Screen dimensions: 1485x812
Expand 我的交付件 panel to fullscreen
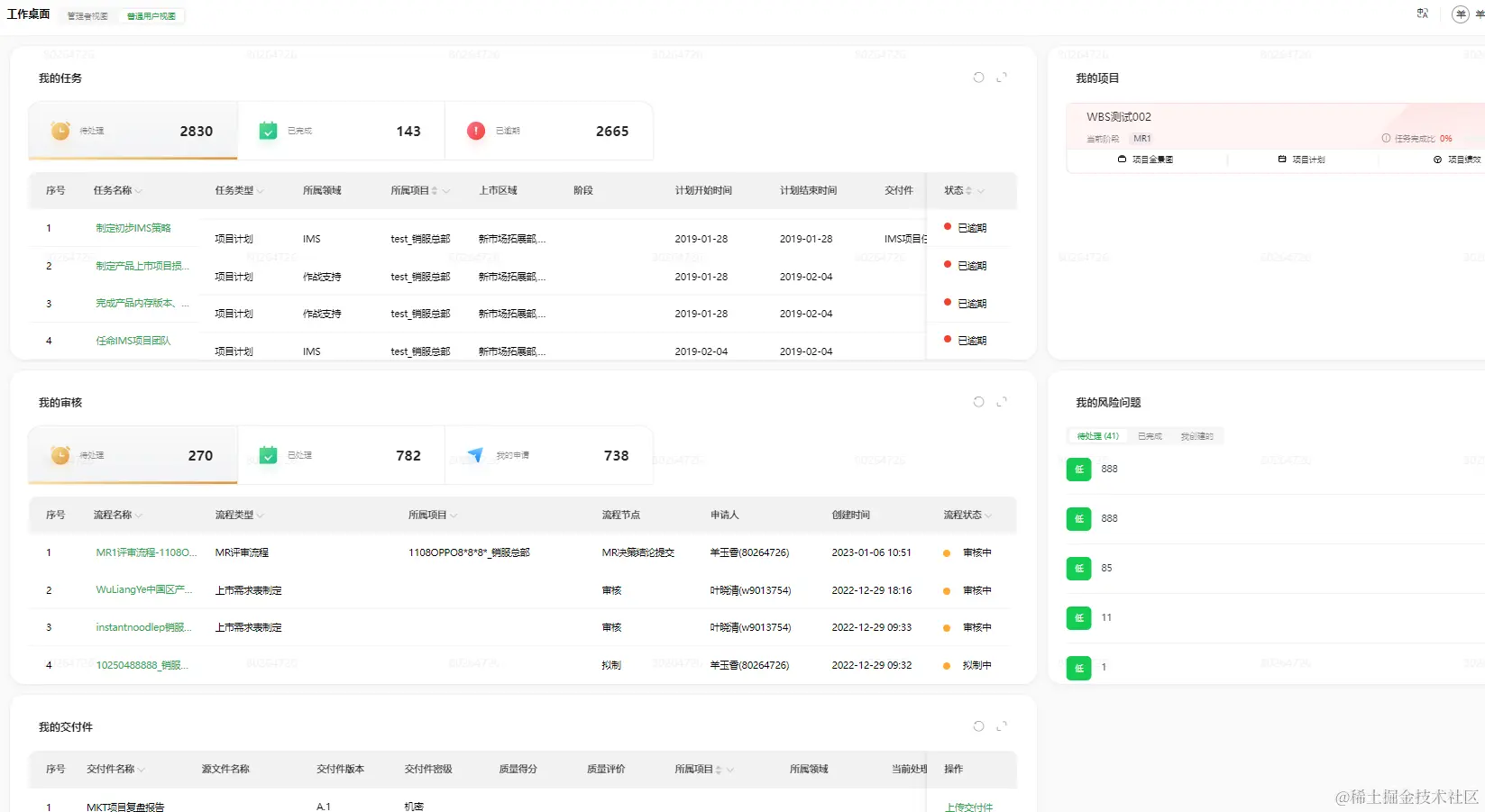coord(1002,726)
